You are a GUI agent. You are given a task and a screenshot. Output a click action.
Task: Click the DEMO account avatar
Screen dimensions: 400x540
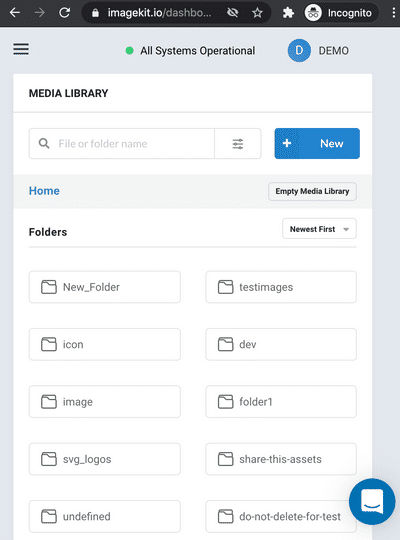click(x=299, y=51)
